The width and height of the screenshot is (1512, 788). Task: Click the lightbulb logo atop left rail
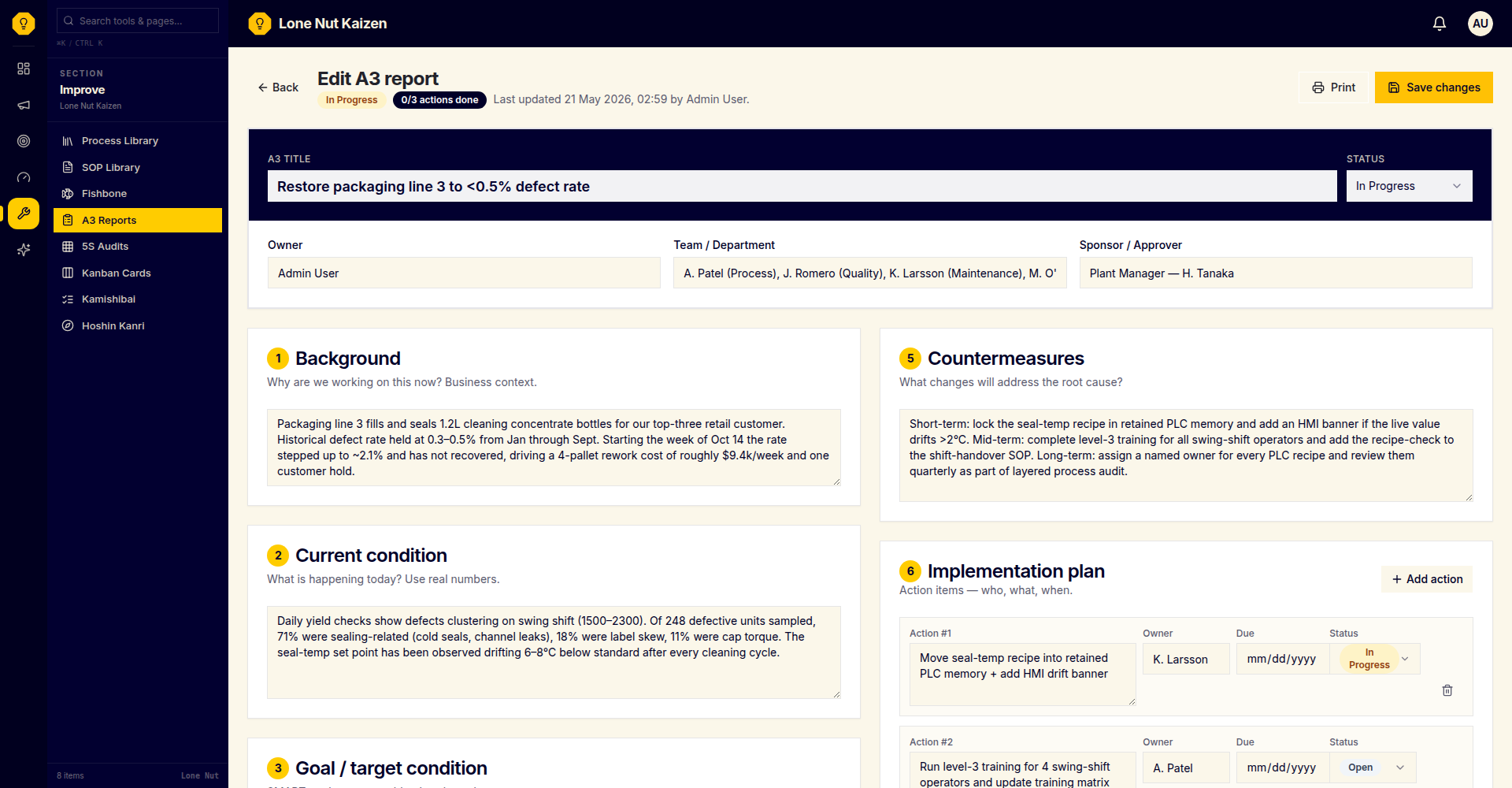click(24, 24)
